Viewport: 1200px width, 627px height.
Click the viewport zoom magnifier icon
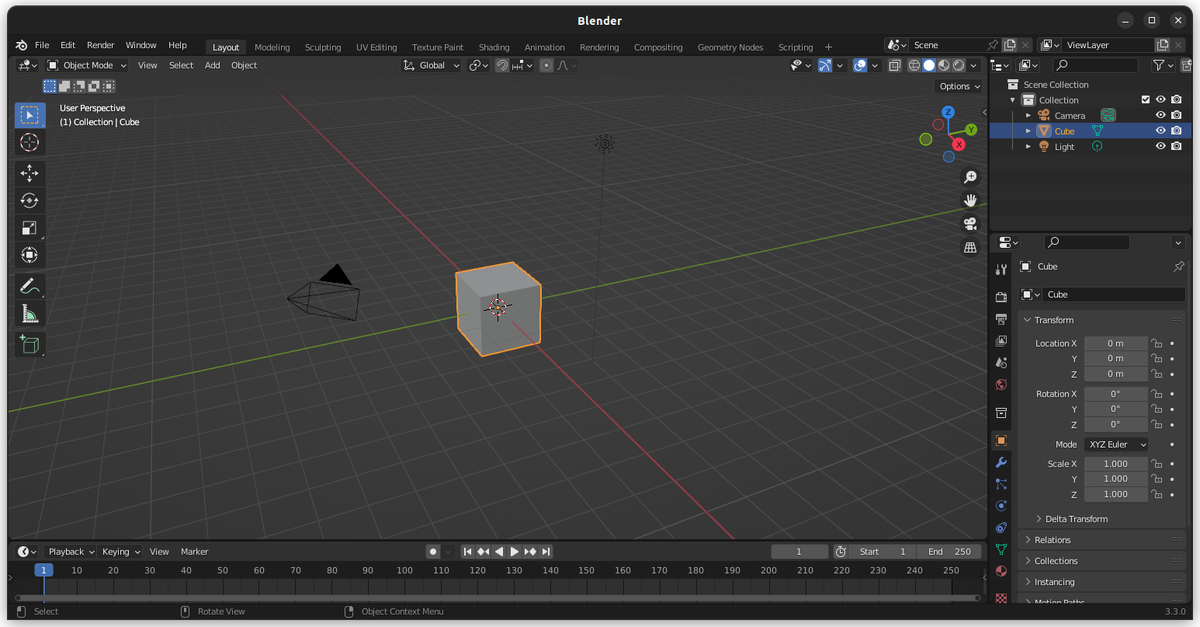coord(970,177)
